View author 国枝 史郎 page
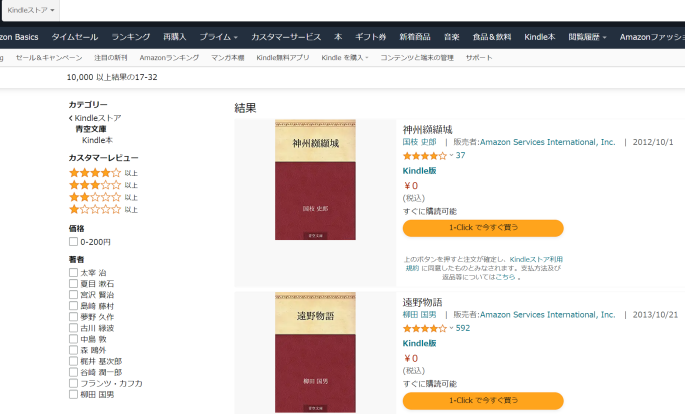Screen dimensions: 685x414 tap(419, 142)
